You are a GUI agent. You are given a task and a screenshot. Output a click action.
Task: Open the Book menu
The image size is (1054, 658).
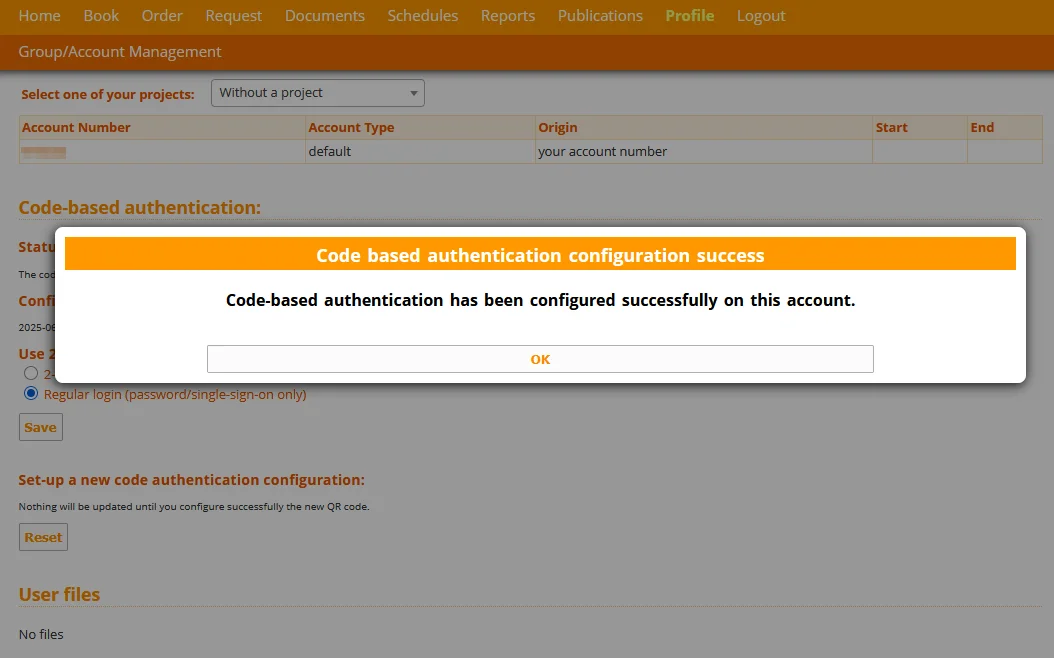coord(101,16)
